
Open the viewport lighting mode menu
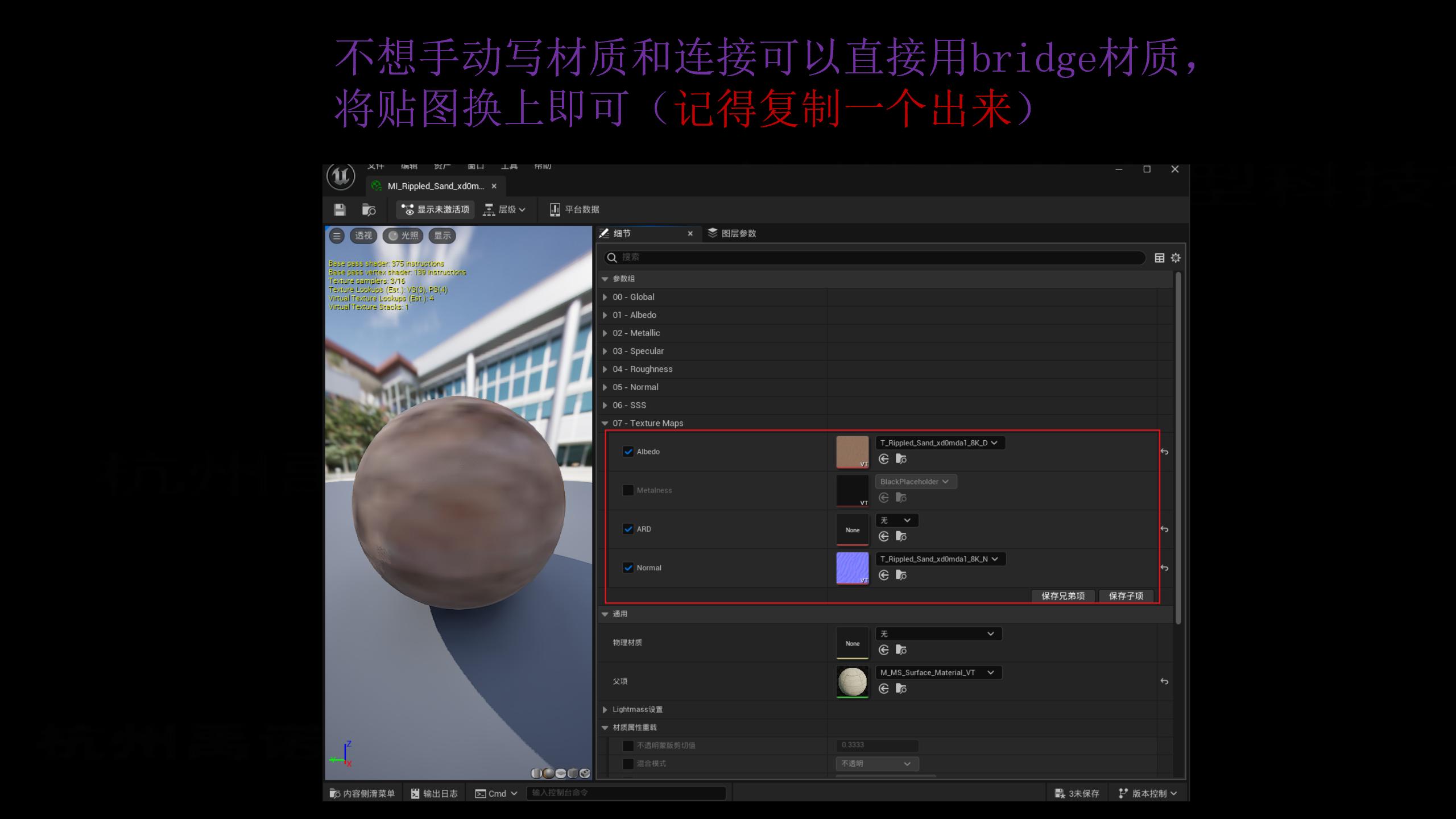pos(403,236)
